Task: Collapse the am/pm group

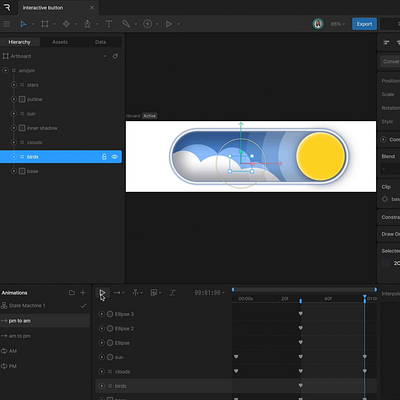Action: click(x=6, y=71)
